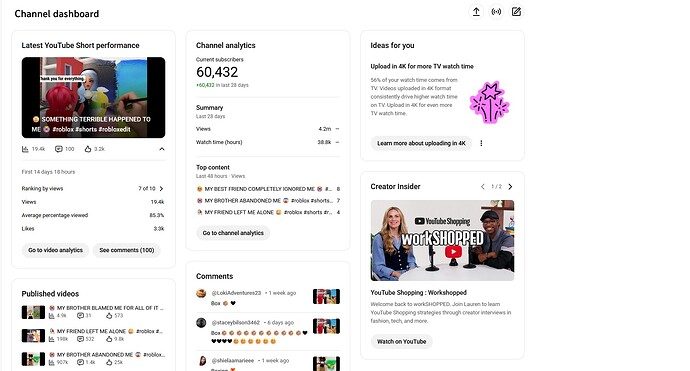Click comments icon showing 532 in Published videos
The height and width of the screenshot is (371, 690).
81,339
